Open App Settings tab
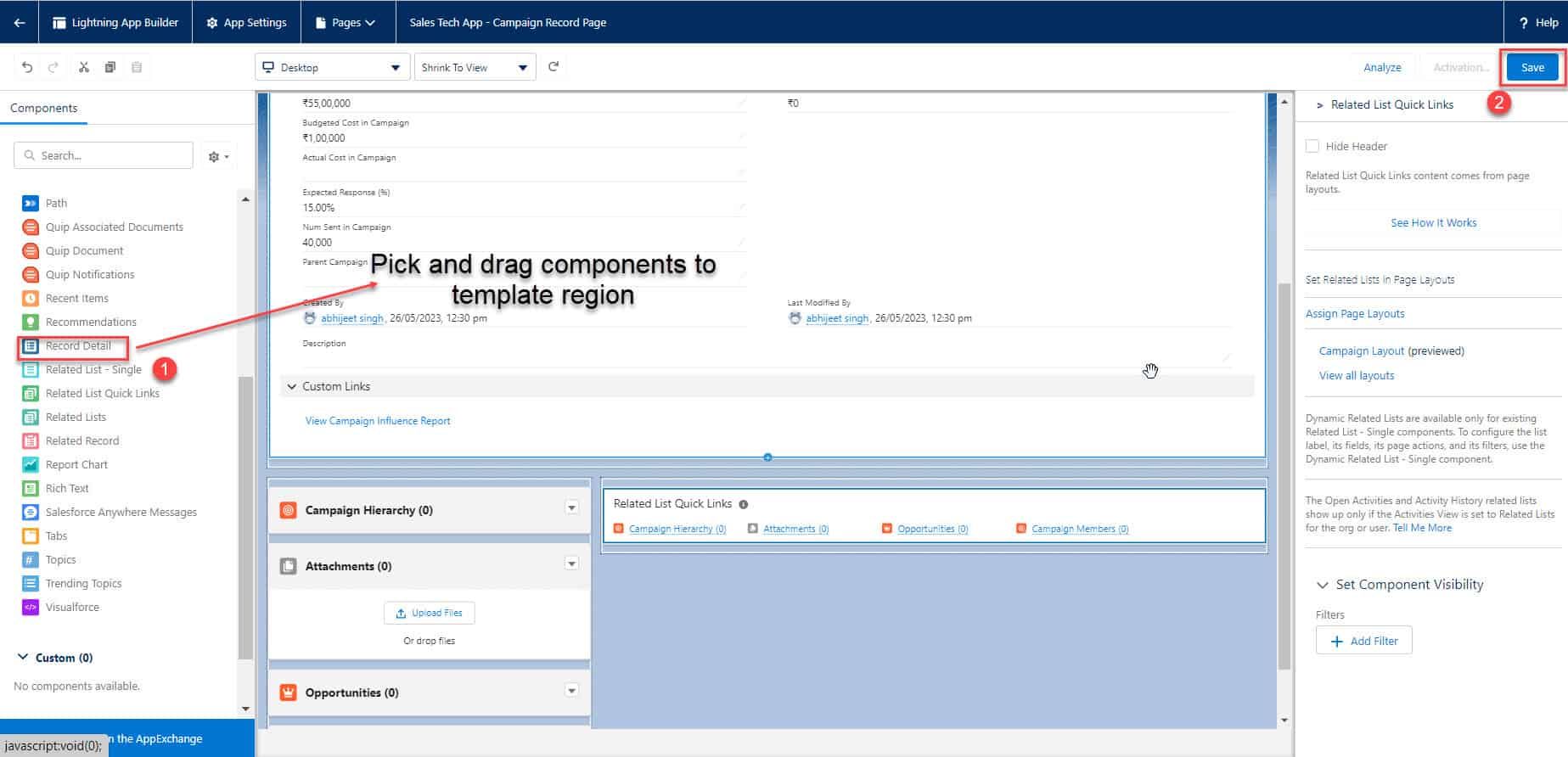 247,22
